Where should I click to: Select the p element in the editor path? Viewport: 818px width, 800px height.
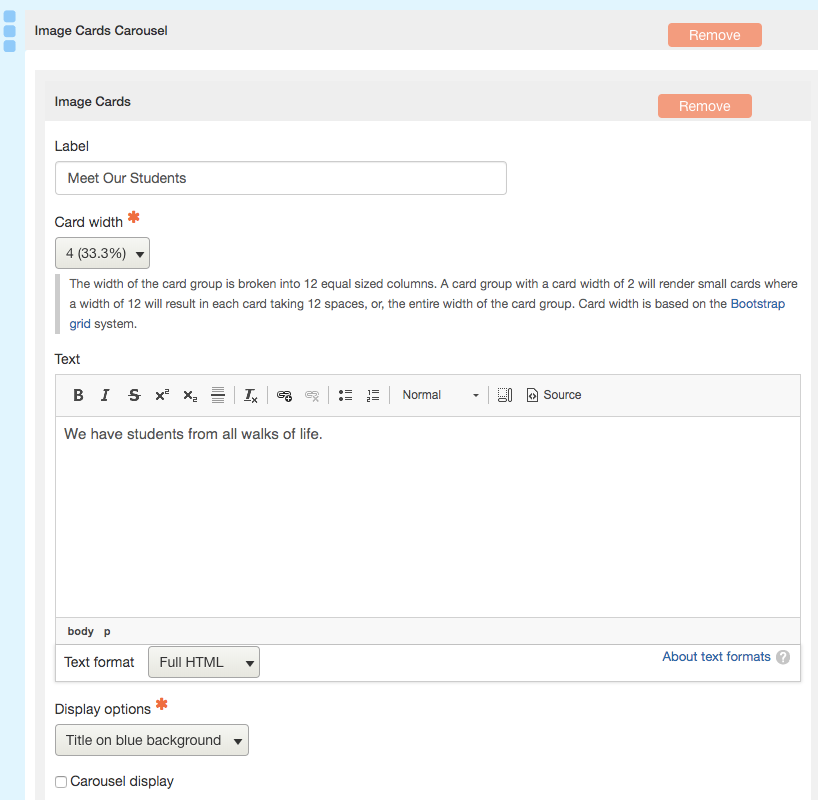pos(106,630)
